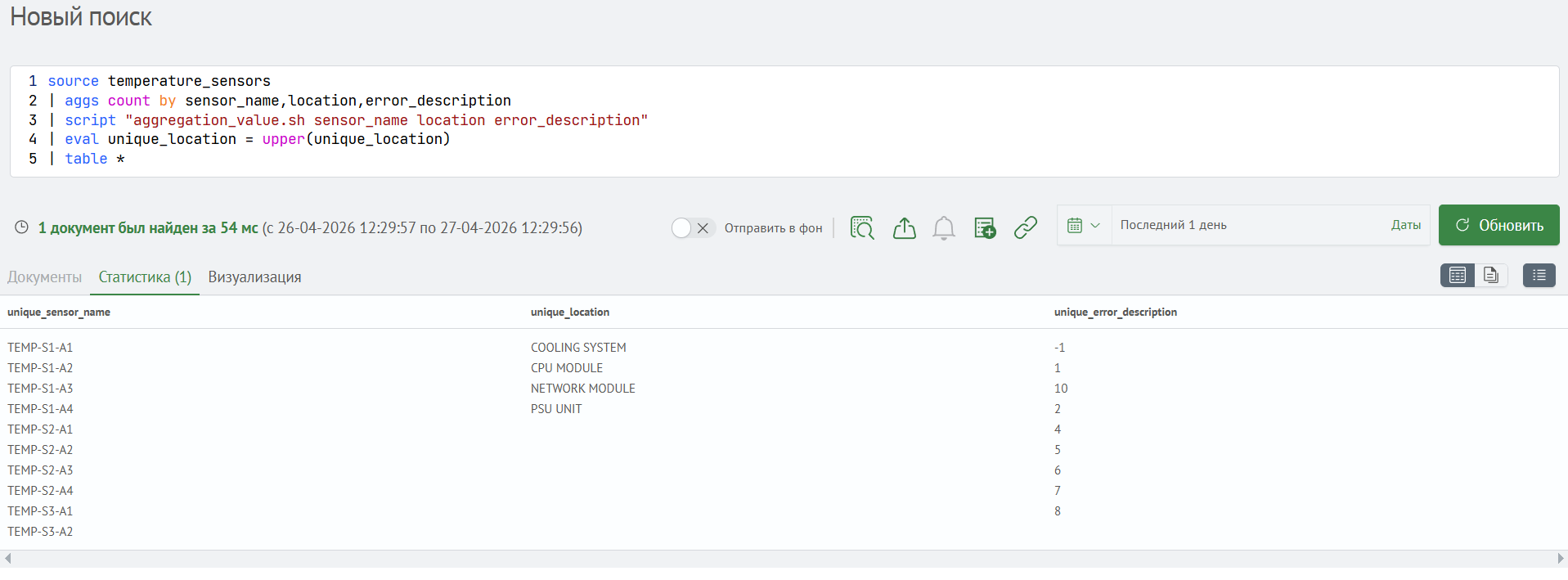Copy the search link via chain icon
Screen dimensions: 1568x580
(x=1026, y=227)
